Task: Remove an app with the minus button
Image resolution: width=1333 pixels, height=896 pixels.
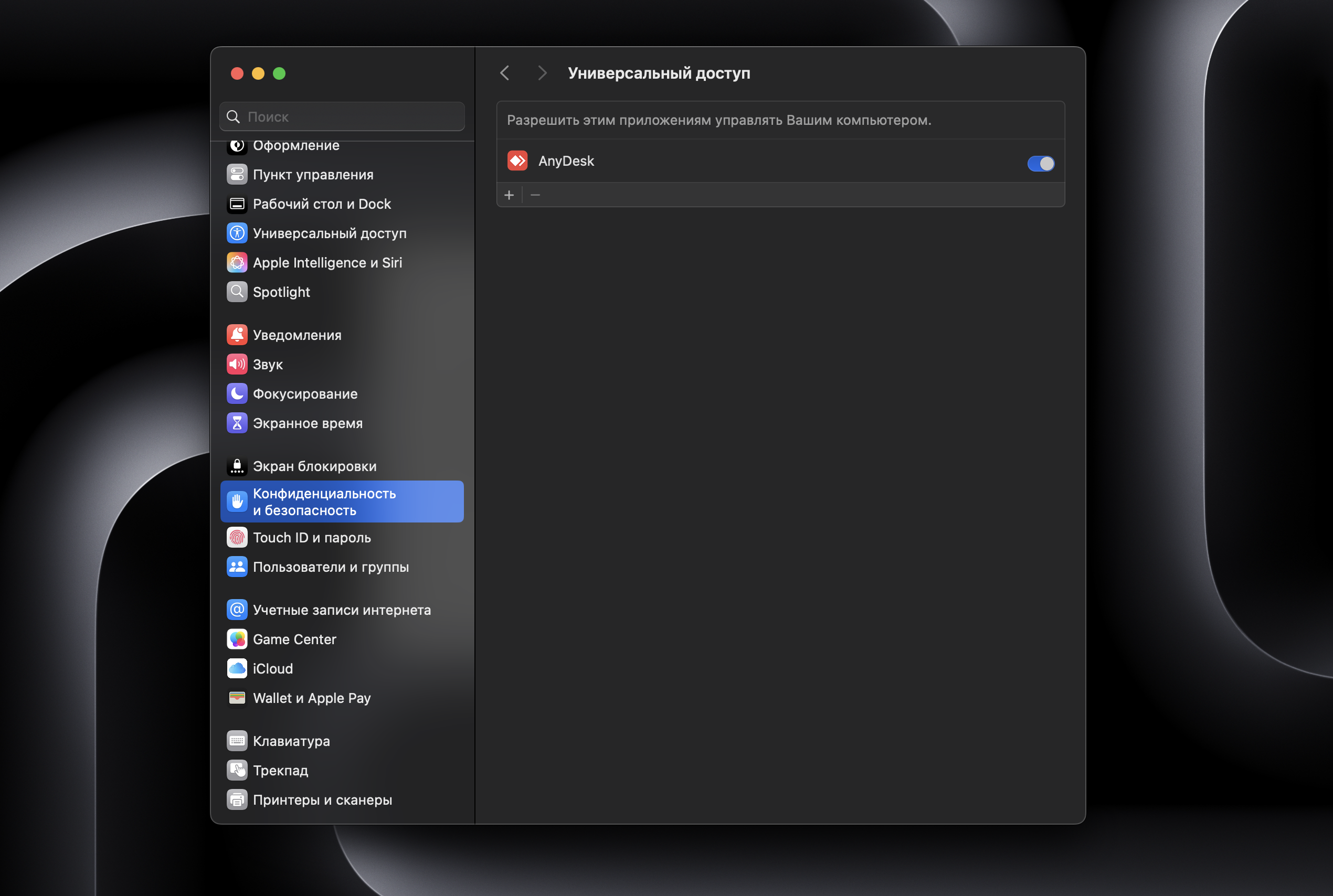Action: pos(535,196)
